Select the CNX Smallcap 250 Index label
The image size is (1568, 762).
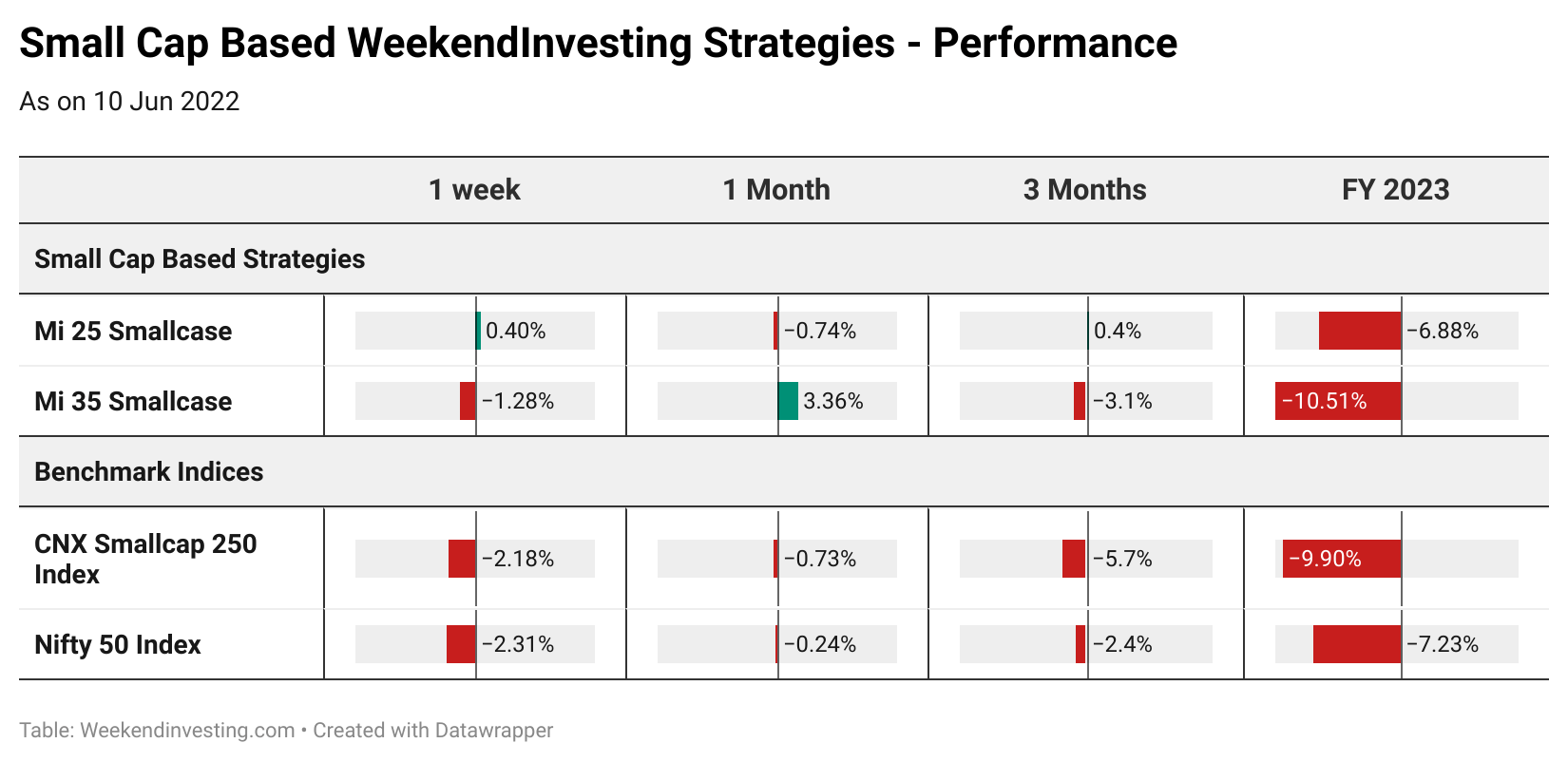pos(145,559)
